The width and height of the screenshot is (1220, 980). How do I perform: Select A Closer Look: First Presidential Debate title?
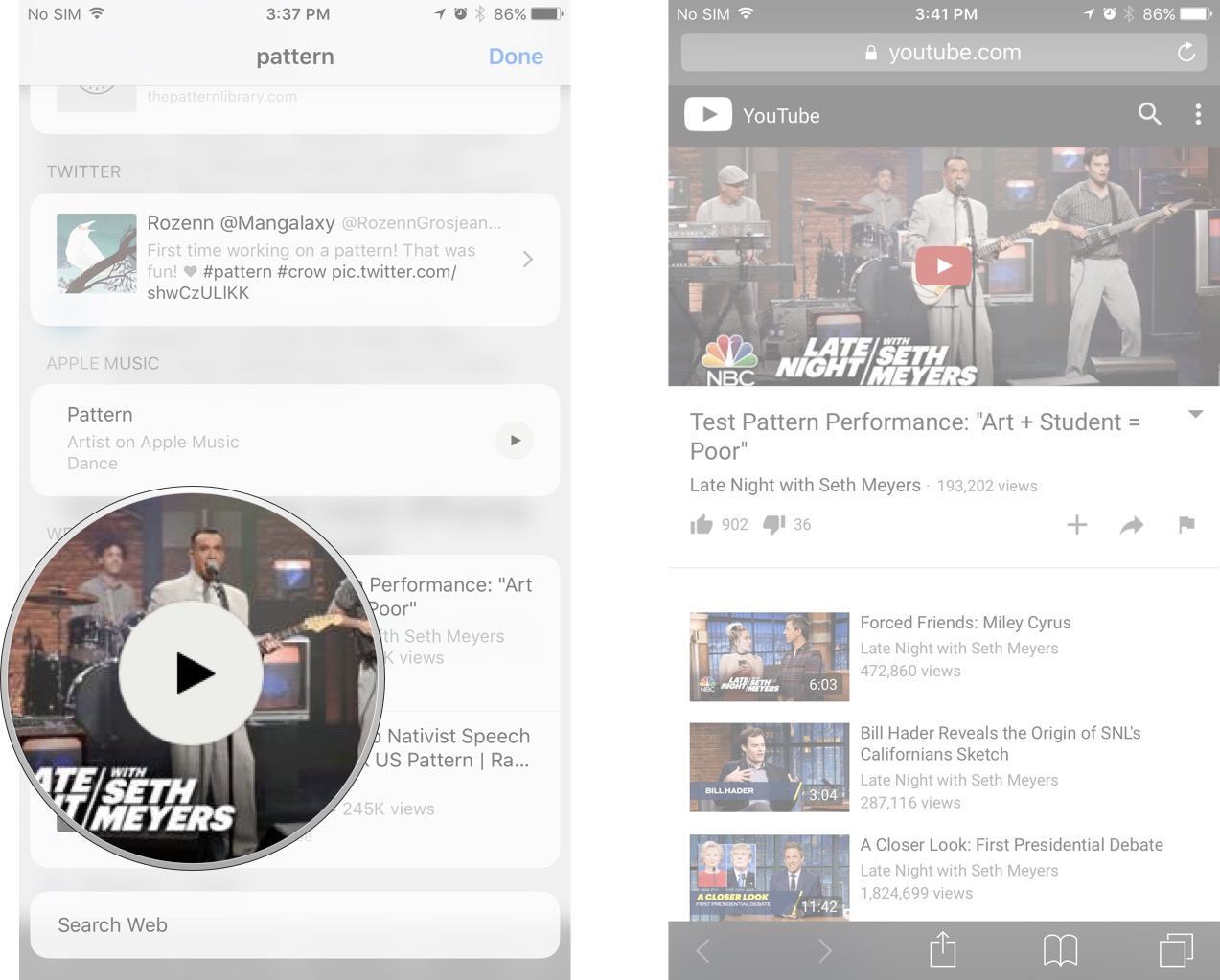pyautogui.click(x=1011, y=845)
